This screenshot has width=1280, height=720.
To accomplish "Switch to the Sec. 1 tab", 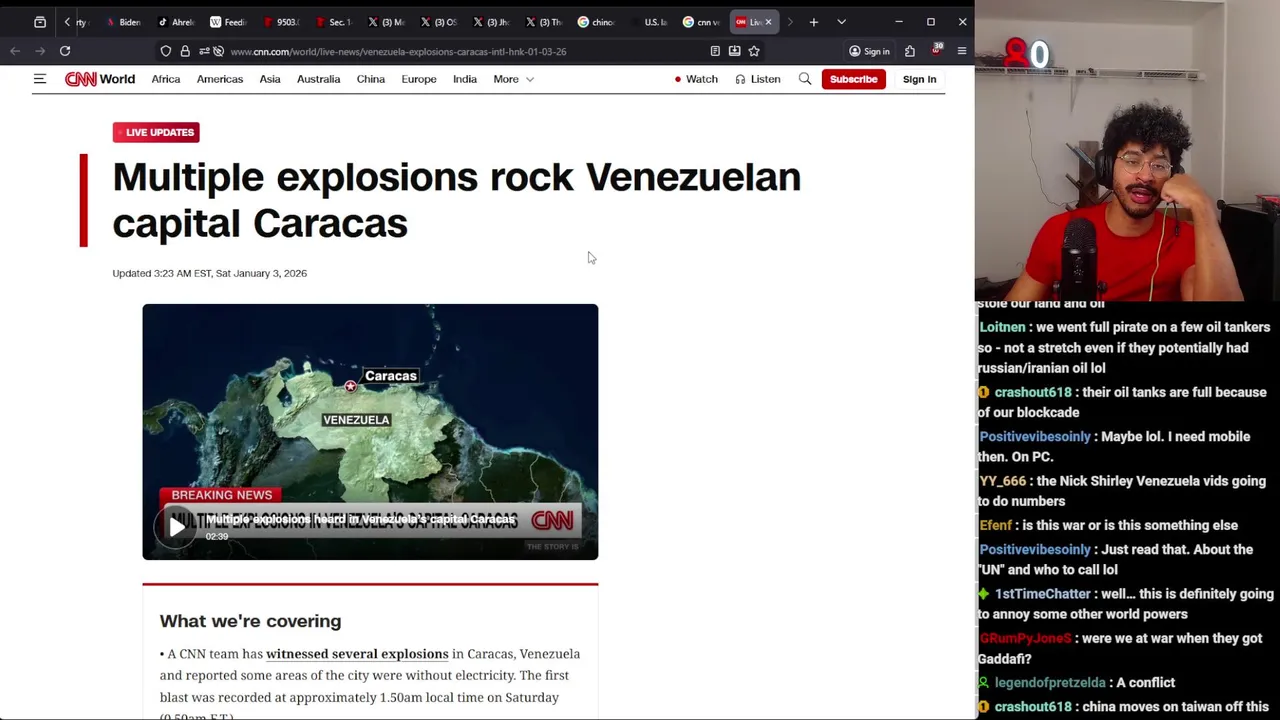I will tap(334, 22).
